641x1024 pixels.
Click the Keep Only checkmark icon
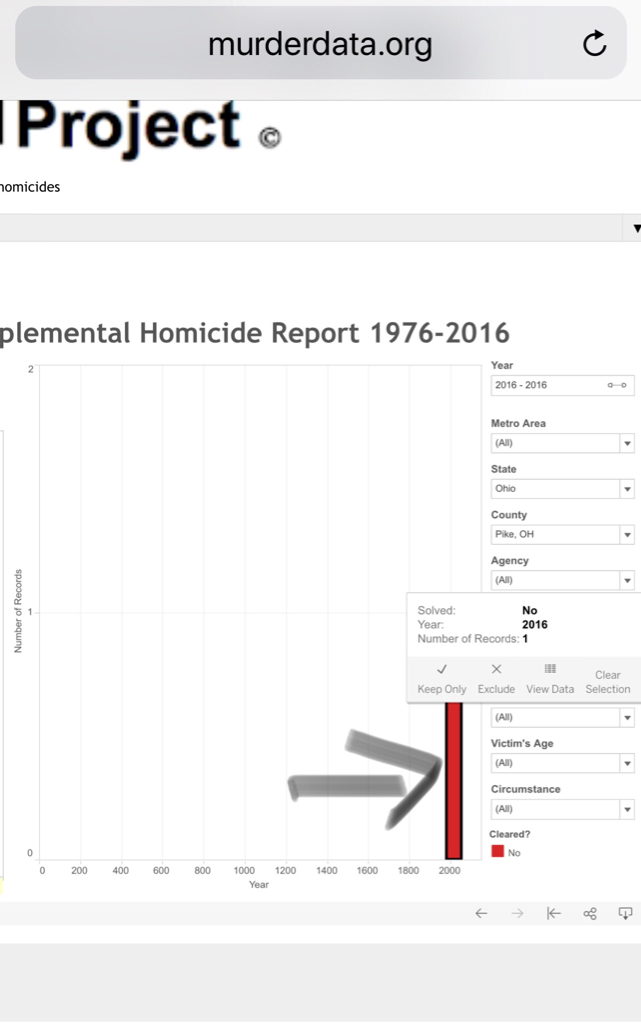(x=442, y=669)
